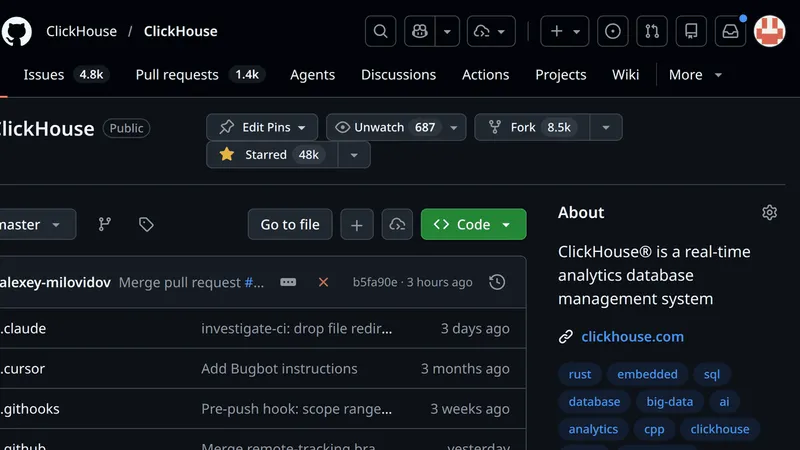Expand the Unwatch options arrow
The height and width of the screenshot is (450, 800).
pos(454,127)
